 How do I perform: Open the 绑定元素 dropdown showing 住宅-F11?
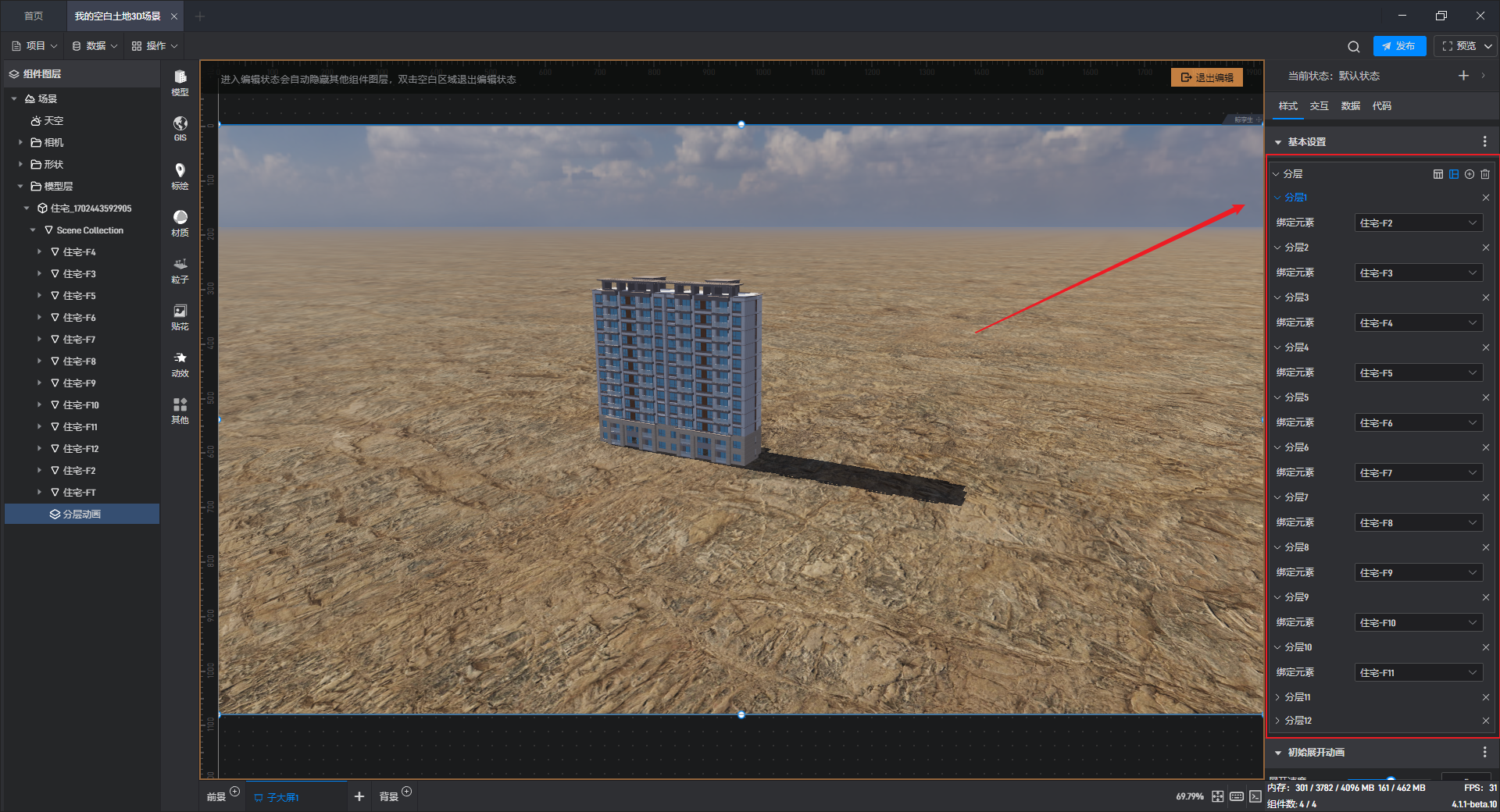point(1418,673)
